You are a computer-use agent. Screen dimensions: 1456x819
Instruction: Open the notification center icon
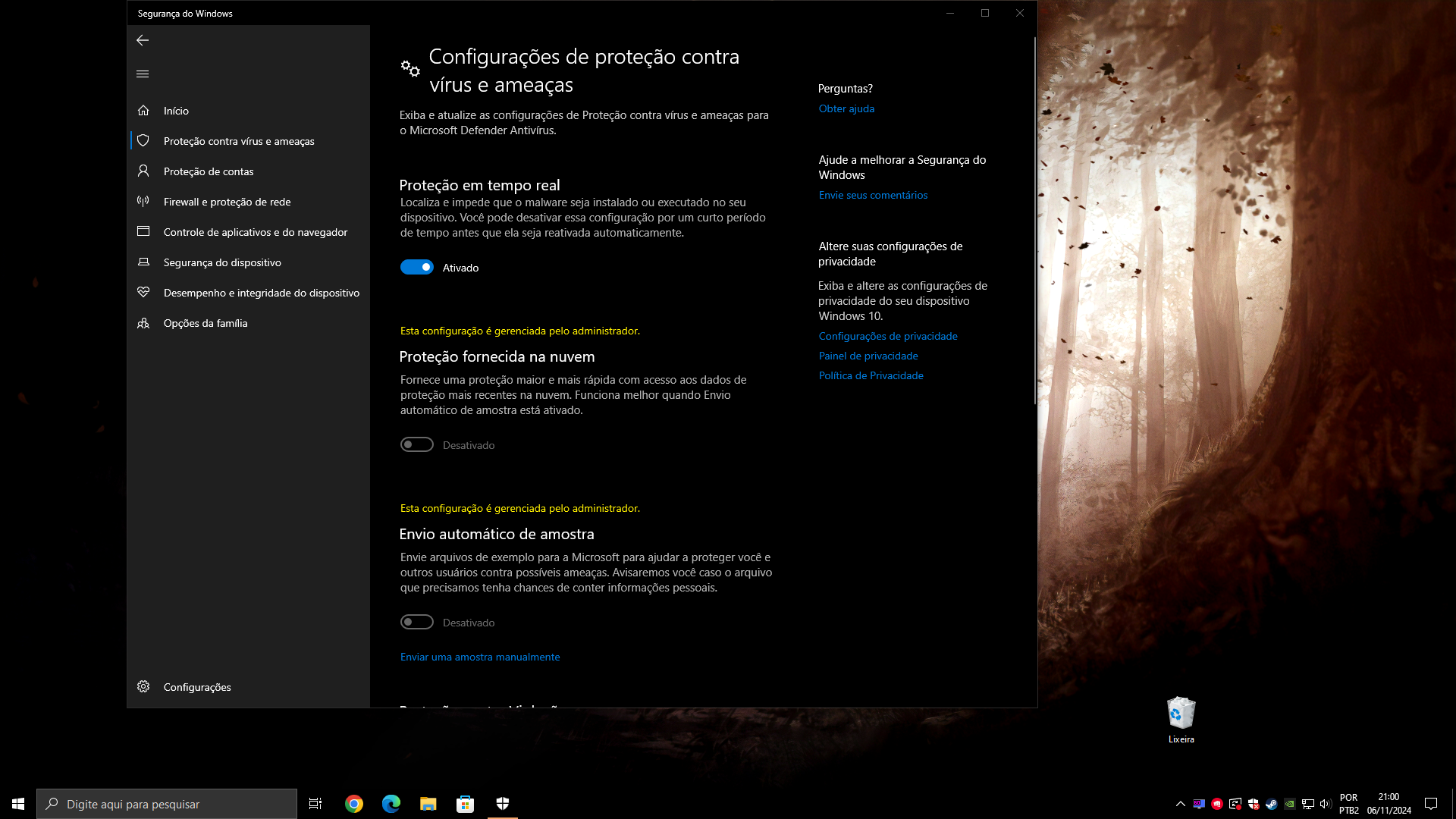coord(1431,804)
